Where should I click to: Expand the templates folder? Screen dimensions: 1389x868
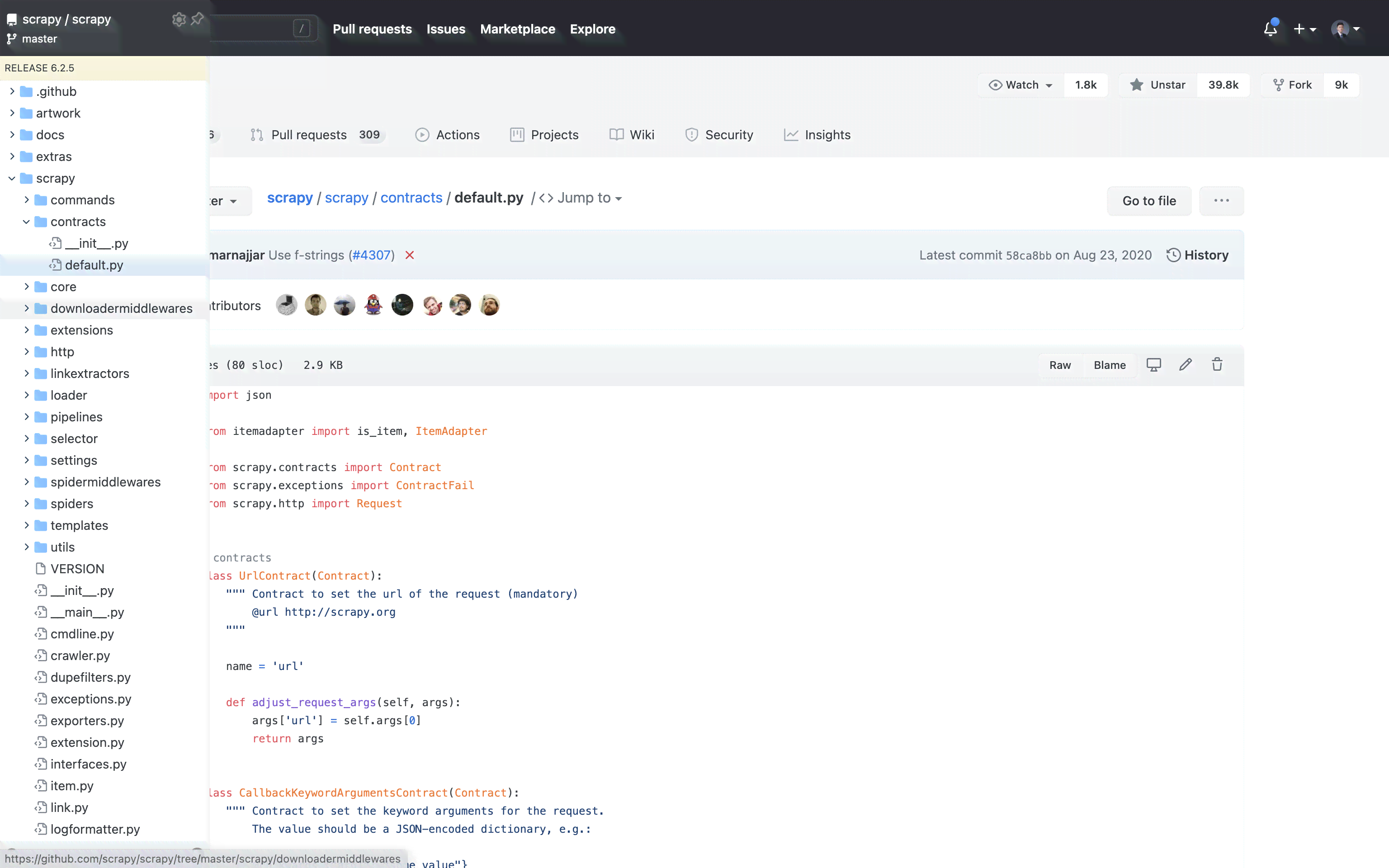click(26, 525)
